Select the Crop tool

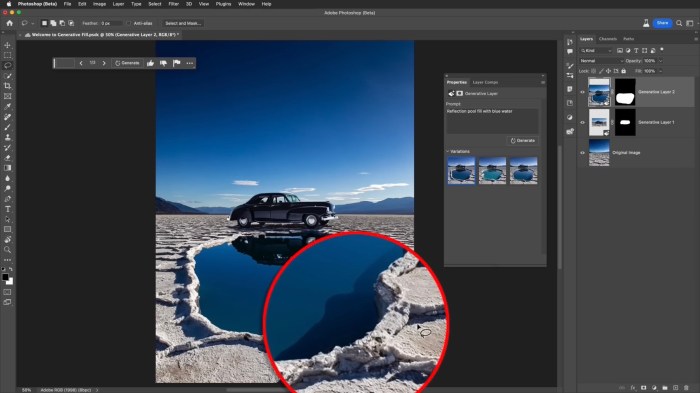8,86
